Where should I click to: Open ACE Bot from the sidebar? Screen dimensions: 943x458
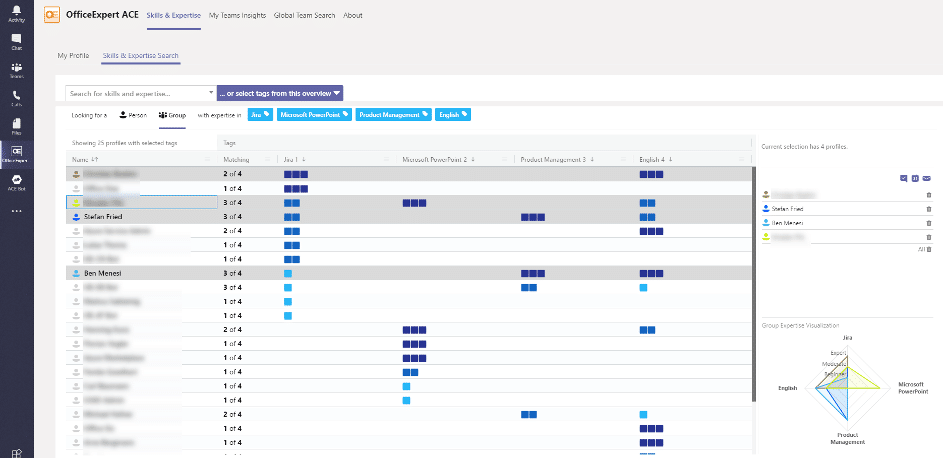click(16, 181)
